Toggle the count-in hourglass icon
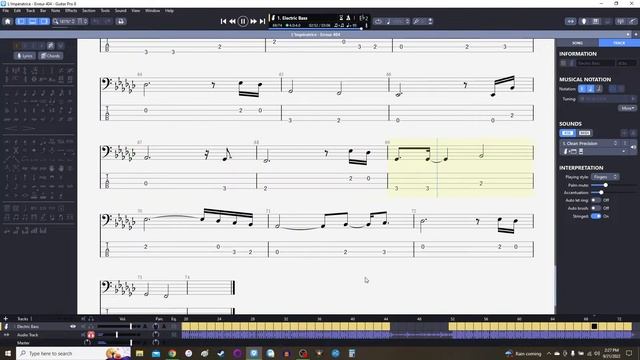The width and height of the screenshot is (640, 360). [341, 18]
